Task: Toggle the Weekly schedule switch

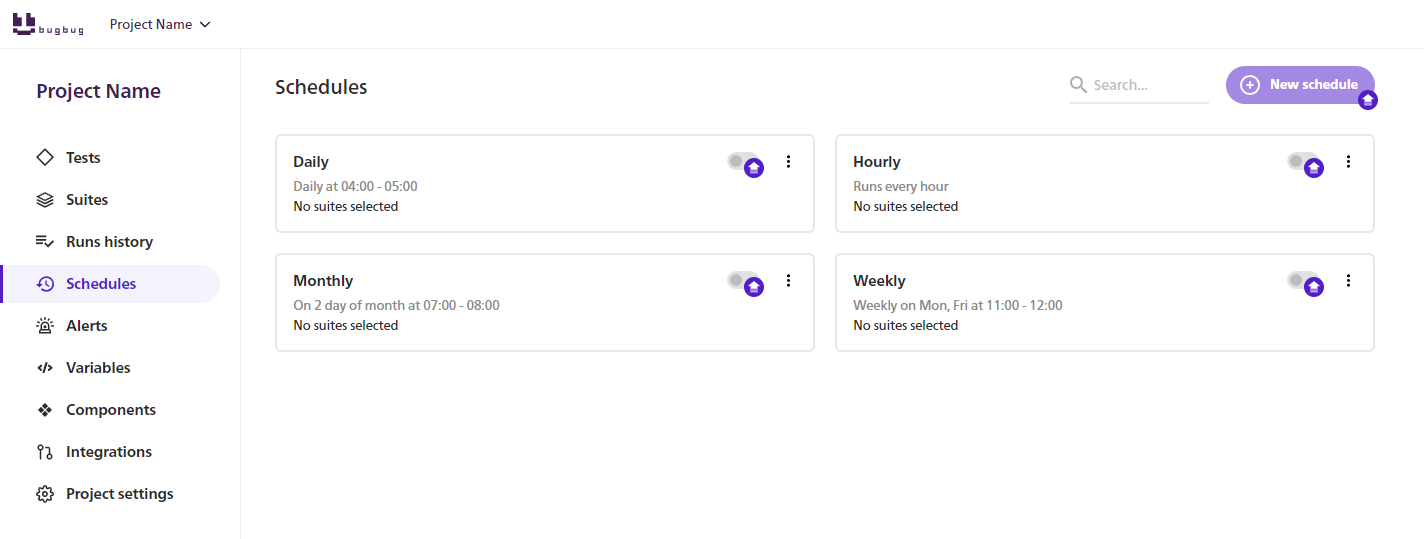Action: pos(1301,280)
